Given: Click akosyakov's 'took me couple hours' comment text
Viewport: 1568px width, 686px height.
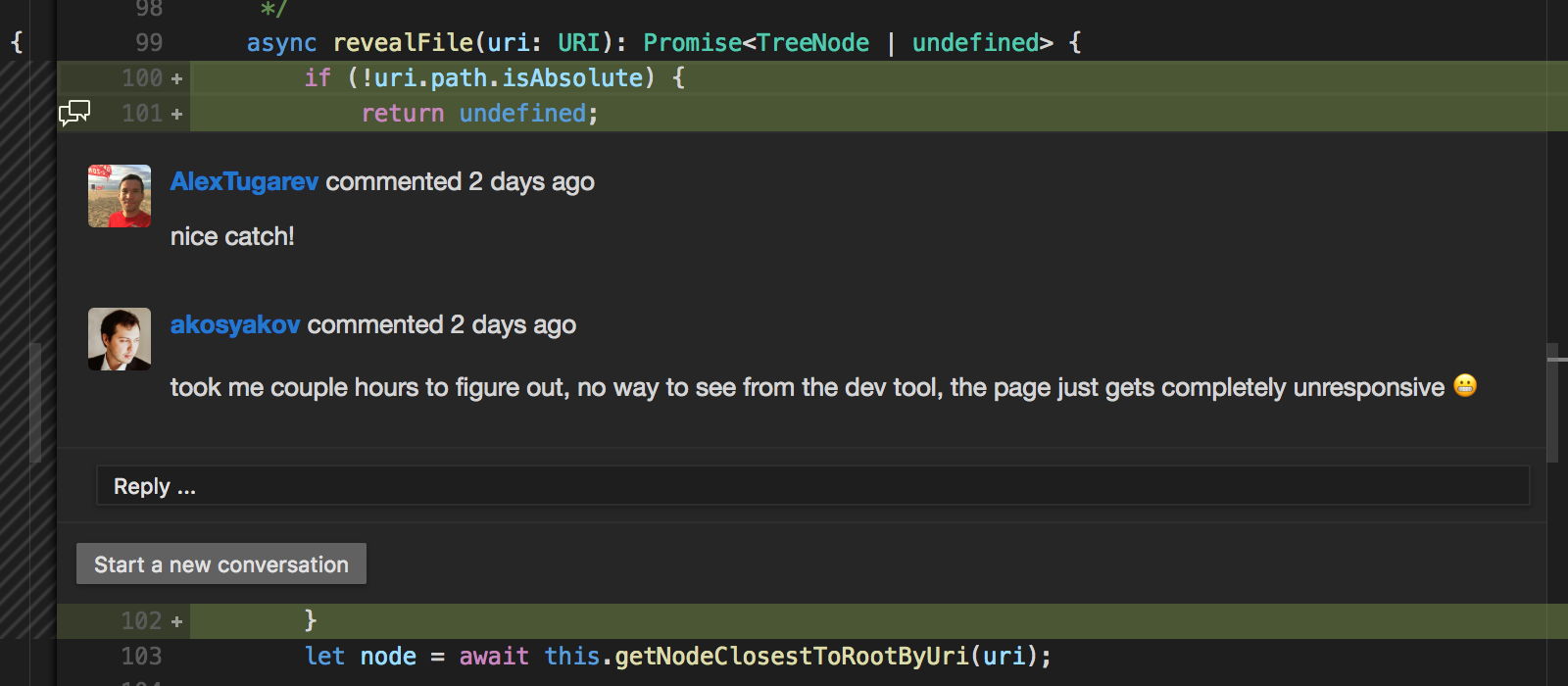Looking at the screenshot, I should [x=808, y=387].
